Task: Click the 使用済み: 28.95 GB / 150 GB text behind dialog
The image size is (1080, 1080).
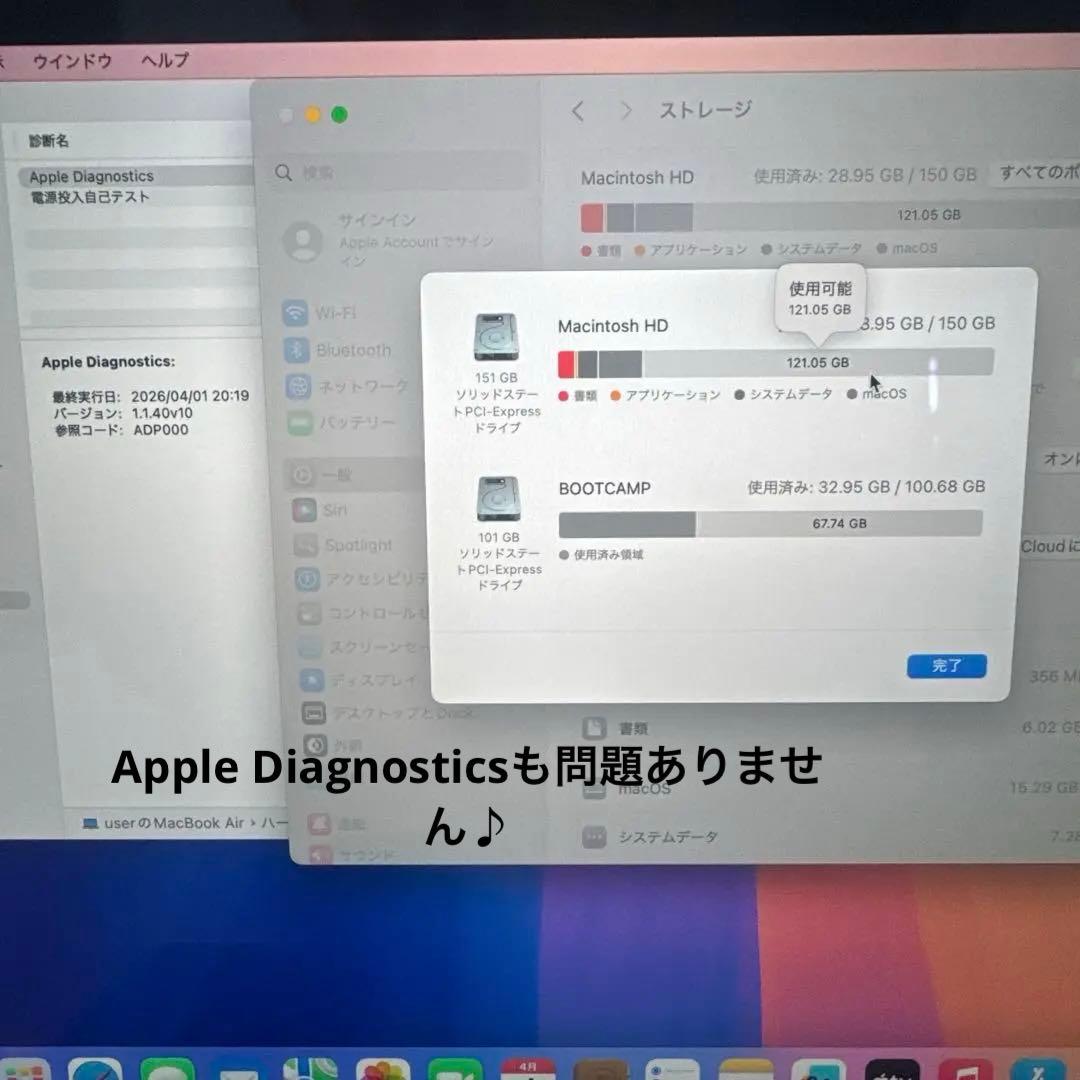Action: (865, 175)
